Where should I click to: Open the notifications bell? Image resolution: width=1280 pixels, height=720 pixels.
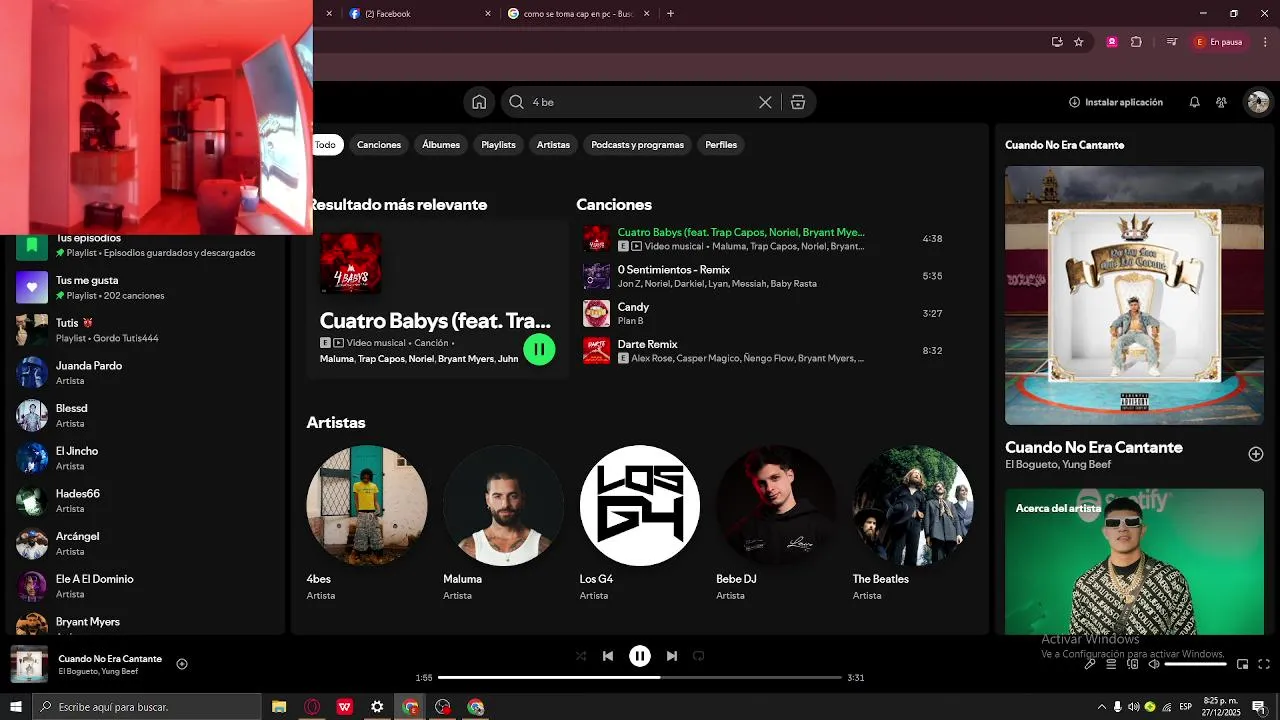[1194, 102]
